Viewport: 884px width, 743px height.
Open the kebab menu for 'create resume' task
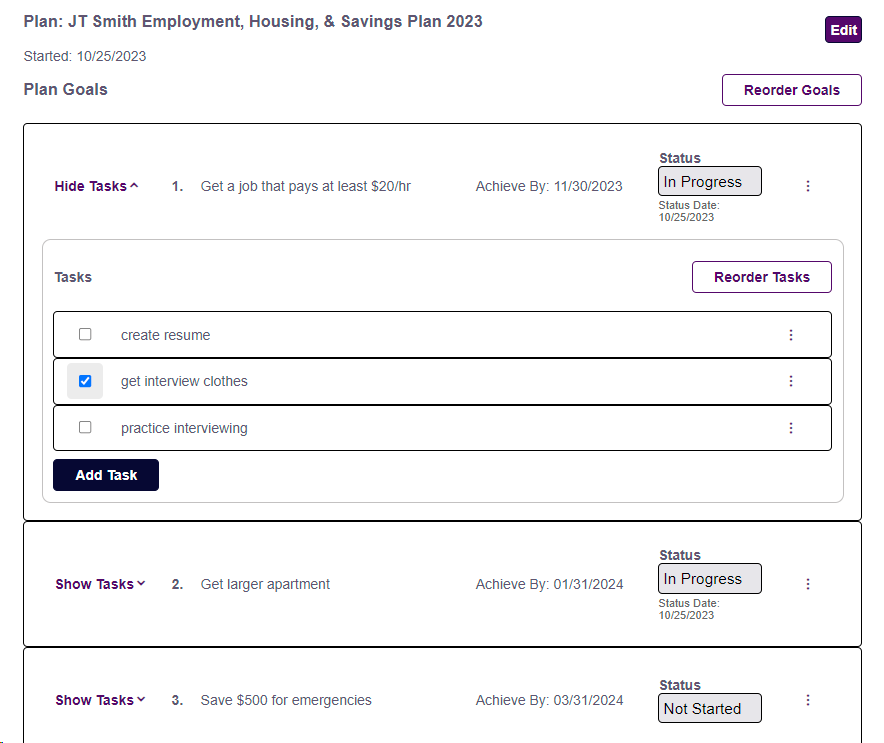point(791,335)
